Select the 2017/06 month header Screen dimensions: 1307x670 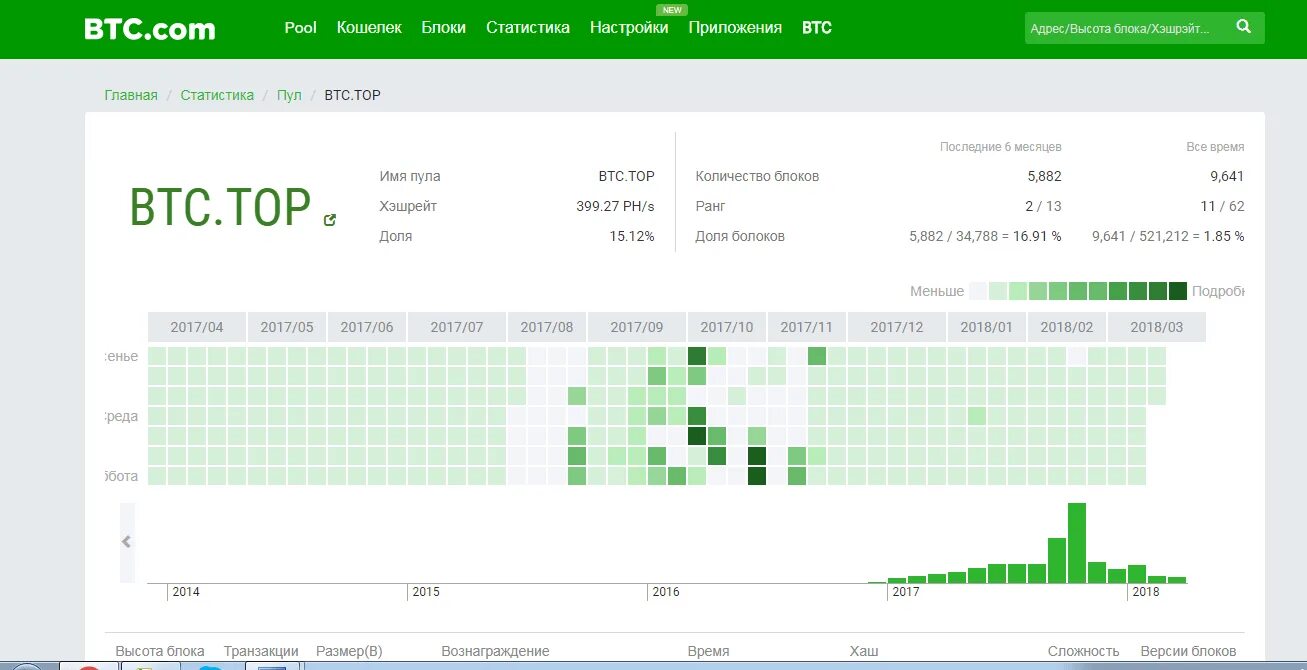tap(367, 327)
